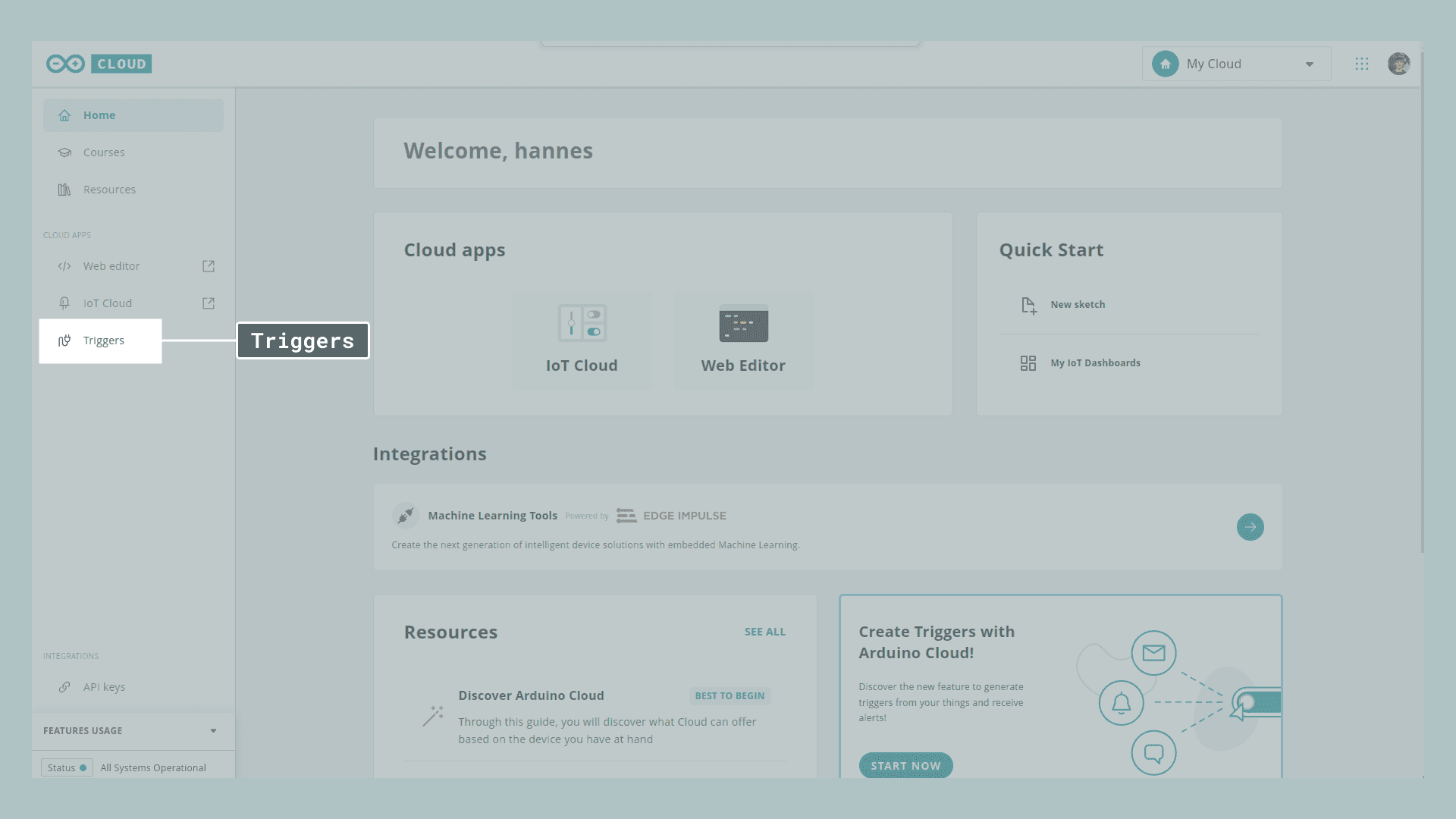The image size is (1456, 819).
Task: Click the START NOW button
Action: pyautogui.click(x=905, y=765)
